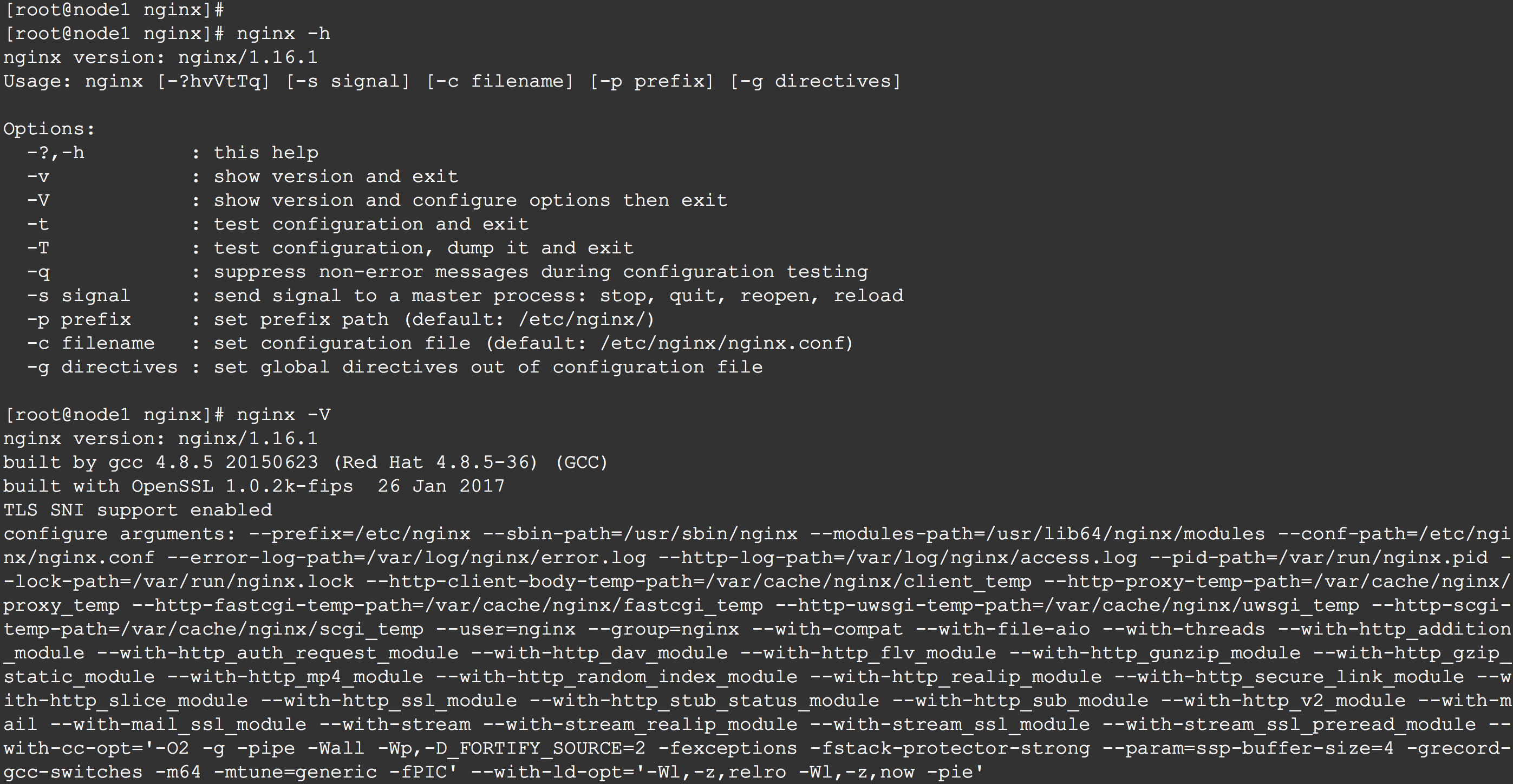
Task: Click the '(Red Hat 4.8.5-36)' text
Action: point(435,462)
